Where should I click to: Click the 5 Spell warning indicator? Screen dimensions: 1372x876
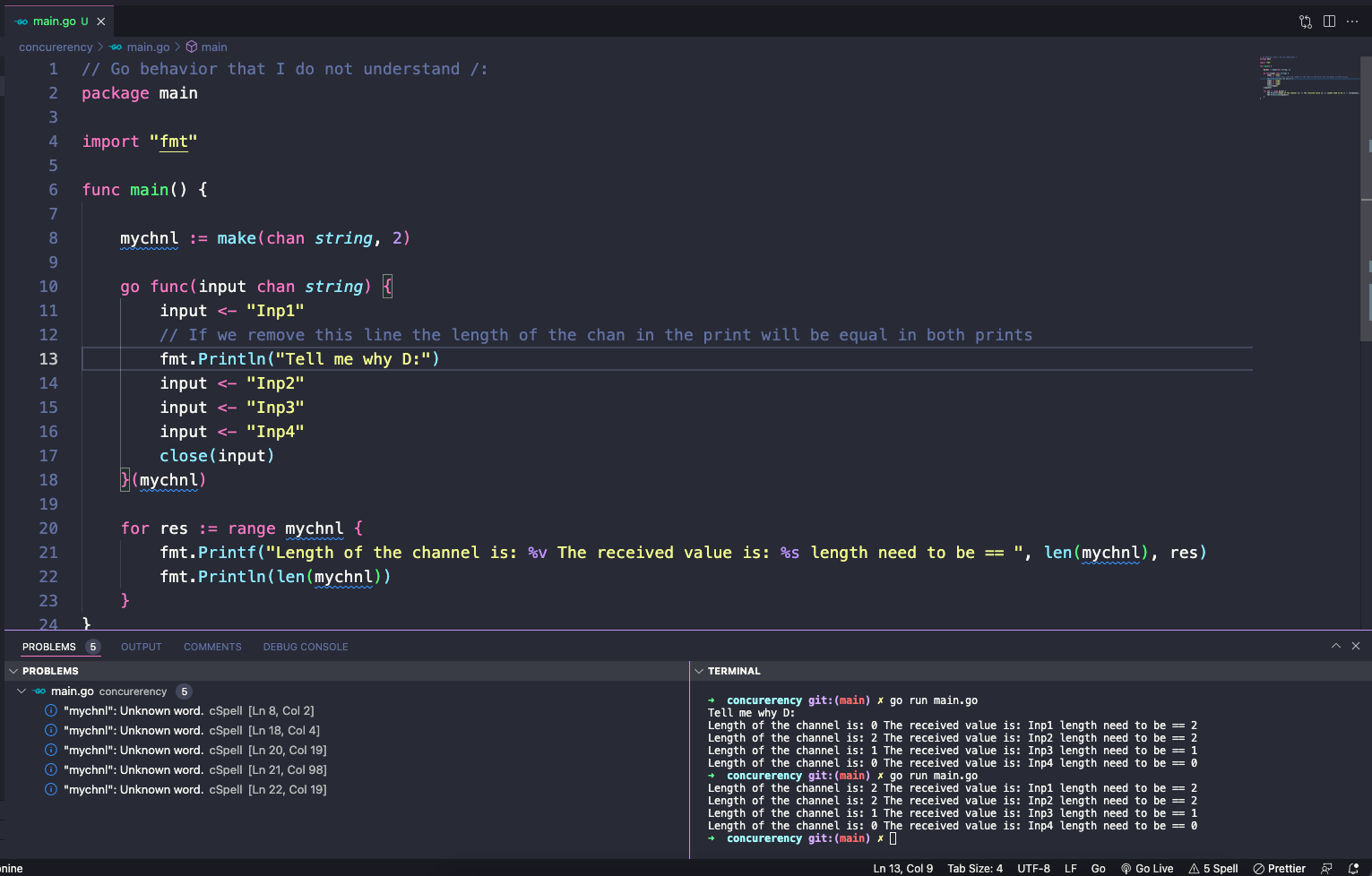tap(1213, 869)
